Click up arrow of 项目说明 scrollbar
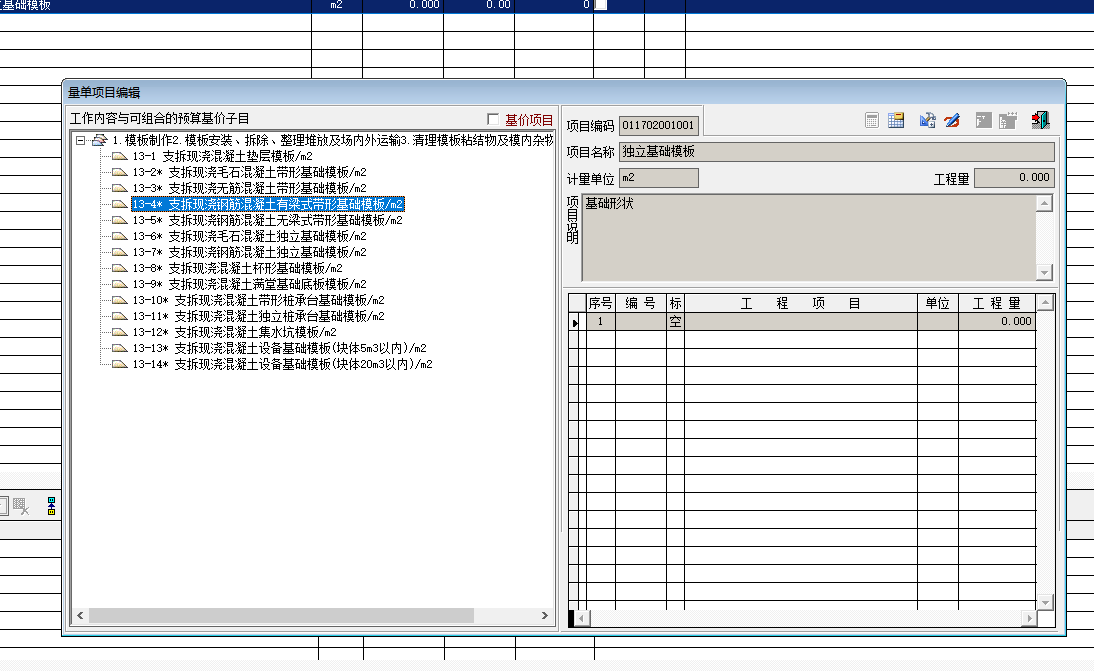The width and height of the screenshot is (1094, 671). coord(1044,204)
